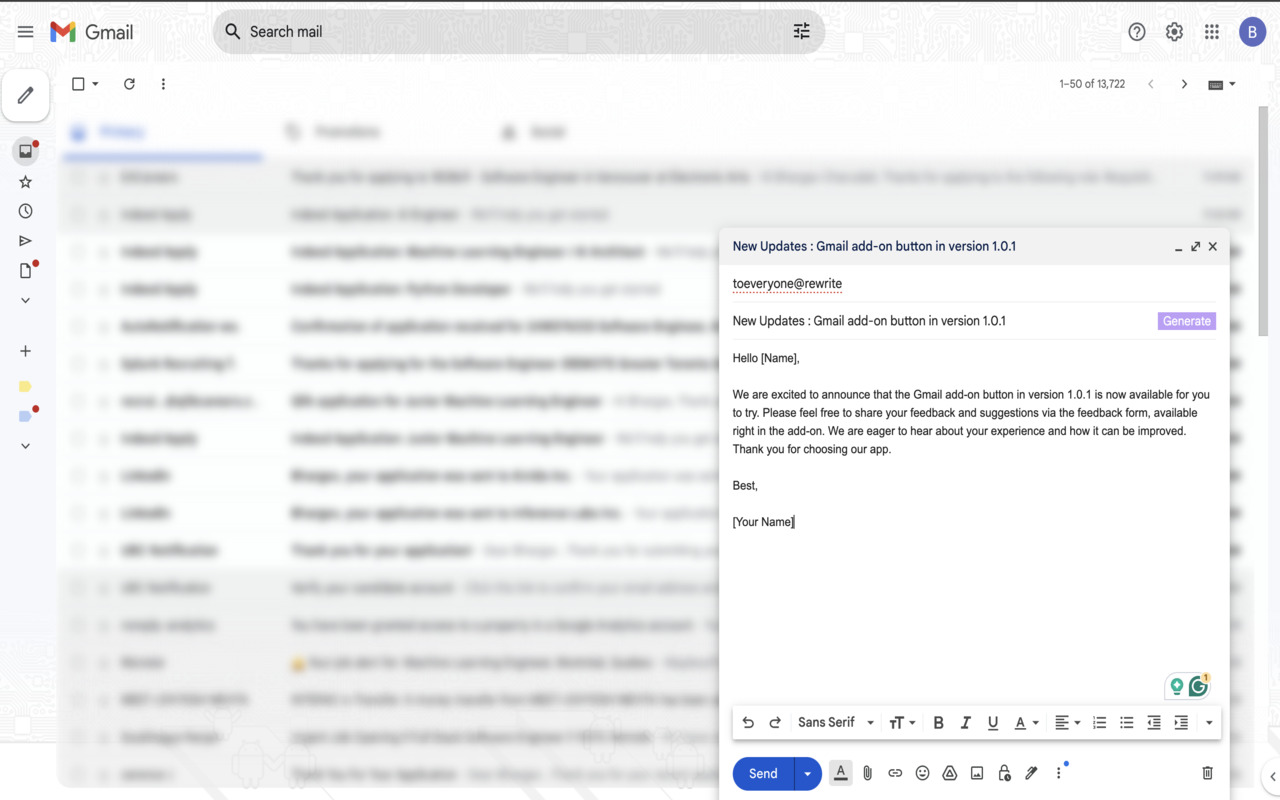Toggle bulleted list
The width and height of the screenshot is (1280, 800).
pyautogui.click(x=1126, y=723)
